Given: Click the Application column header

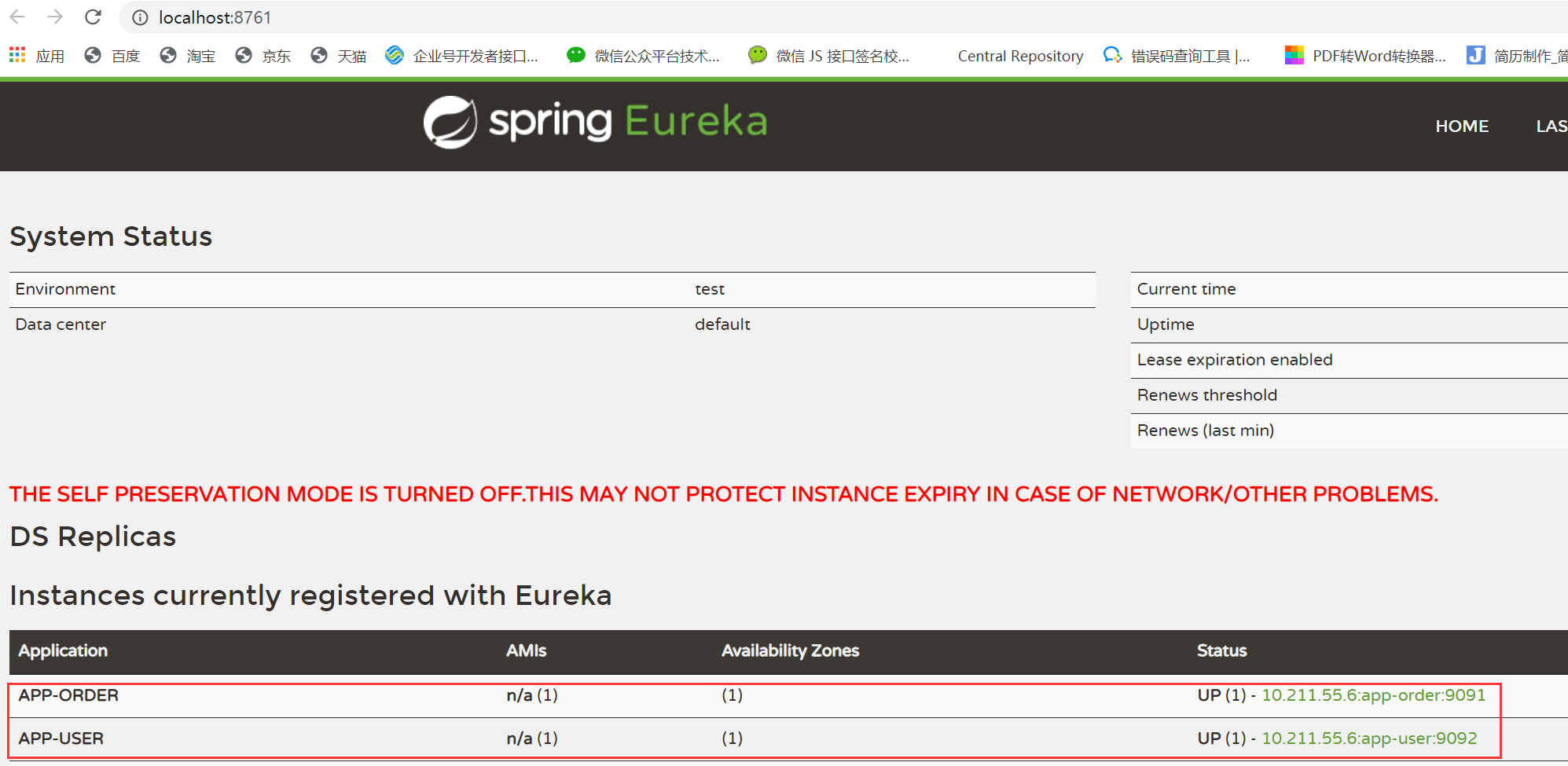Looking at the screenshot, I should click(x=63, y=651).
